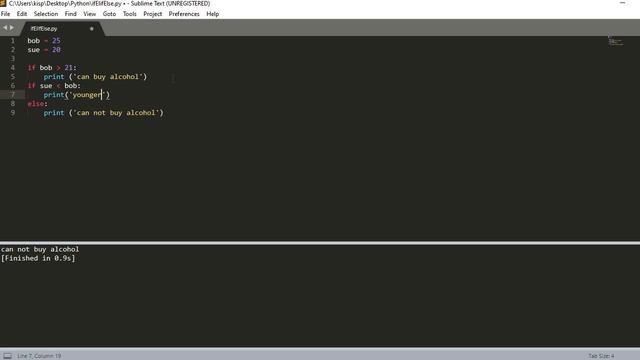The width and height of the screenshot is (640, 360).
Task: Click on the 'bob = 25' line
Action: 44,41
